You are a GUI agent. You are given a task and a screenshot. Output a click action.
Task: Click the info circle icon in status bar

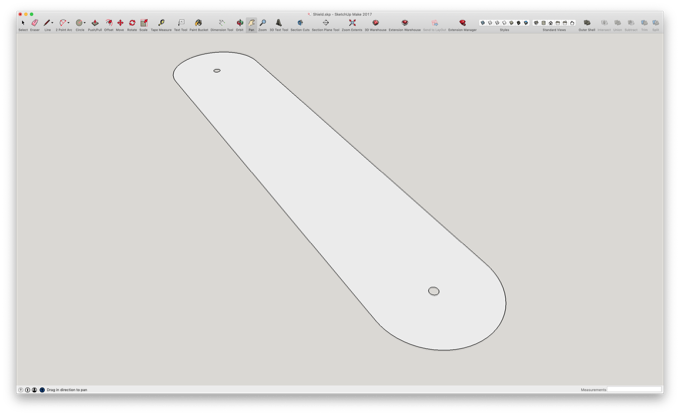[27, 390]
